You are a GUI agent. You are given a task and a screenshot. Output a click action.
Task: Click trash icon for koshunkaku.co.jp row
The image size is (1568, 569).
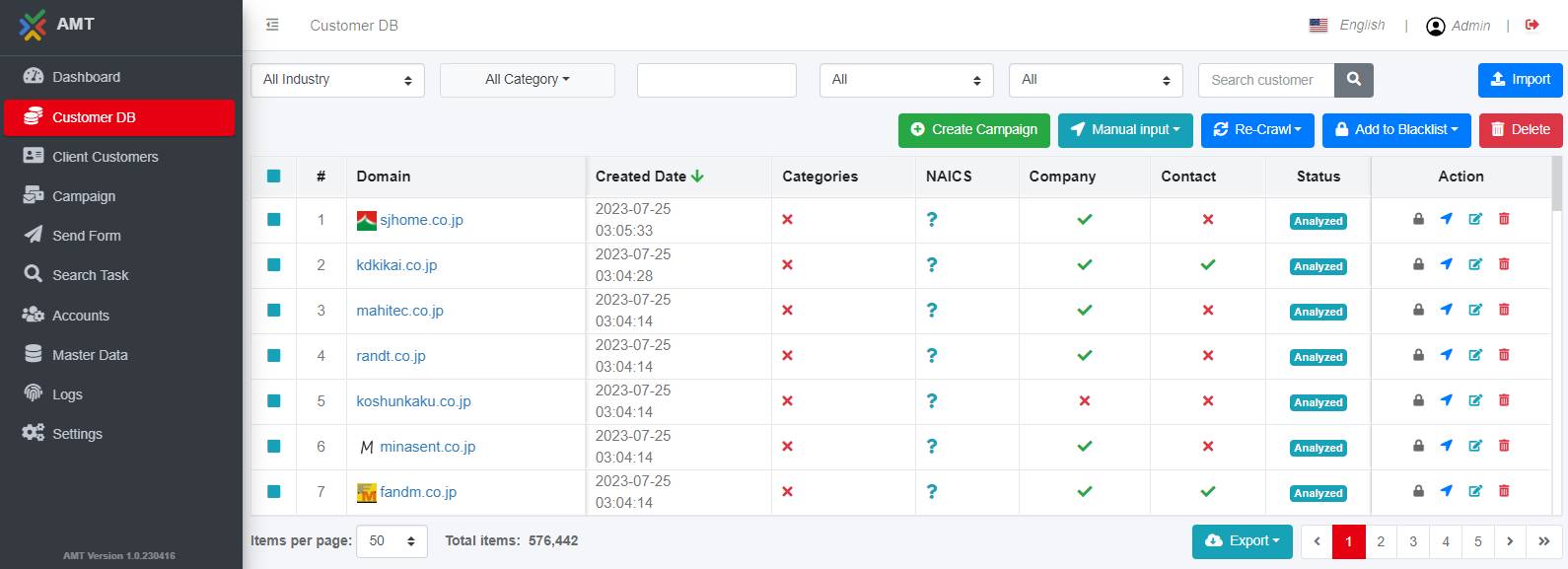(x=1504, y=400)
